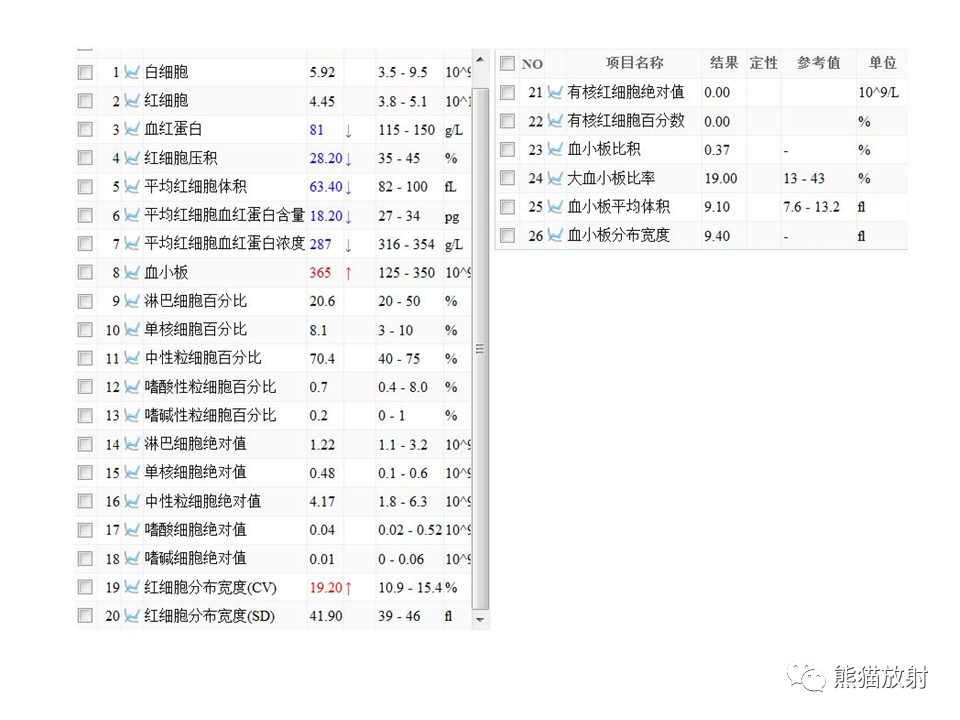Open trend chart icon for 血小板分布宽度
The height and width of the screenshot is (720, 960).
pos(555,235)
